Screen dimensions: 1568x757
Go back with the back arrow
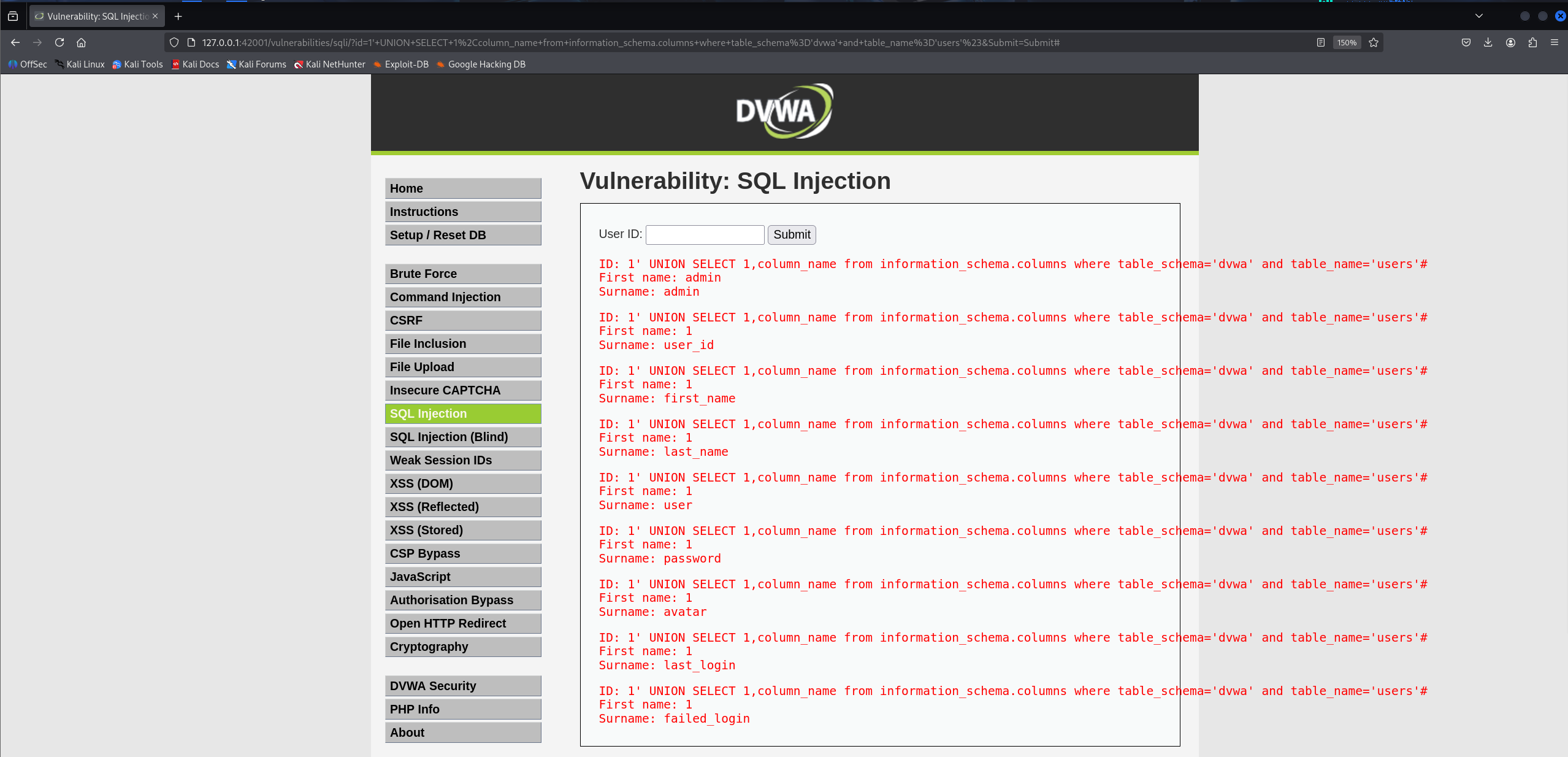15,42
